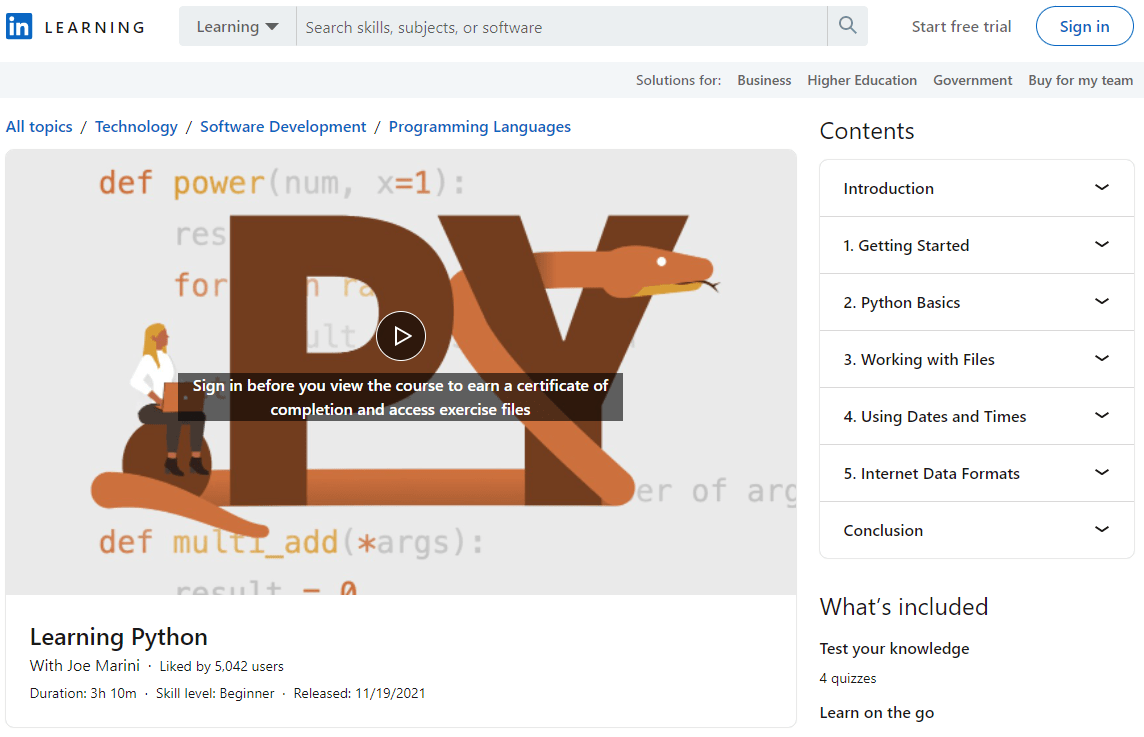This screenshot has width=1144, height=737.
Task: Open the Programming Languages breadcrumb
Action: coord(480,127)
